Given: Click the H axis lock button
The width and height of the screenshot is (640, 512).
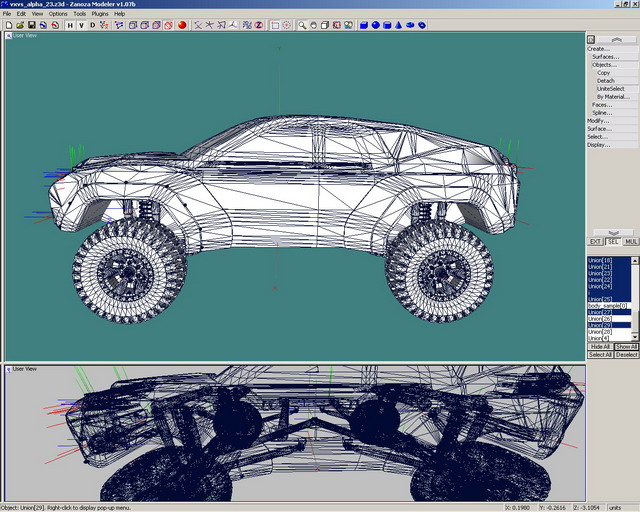Looking at the screenshot, I should [70, 25].
